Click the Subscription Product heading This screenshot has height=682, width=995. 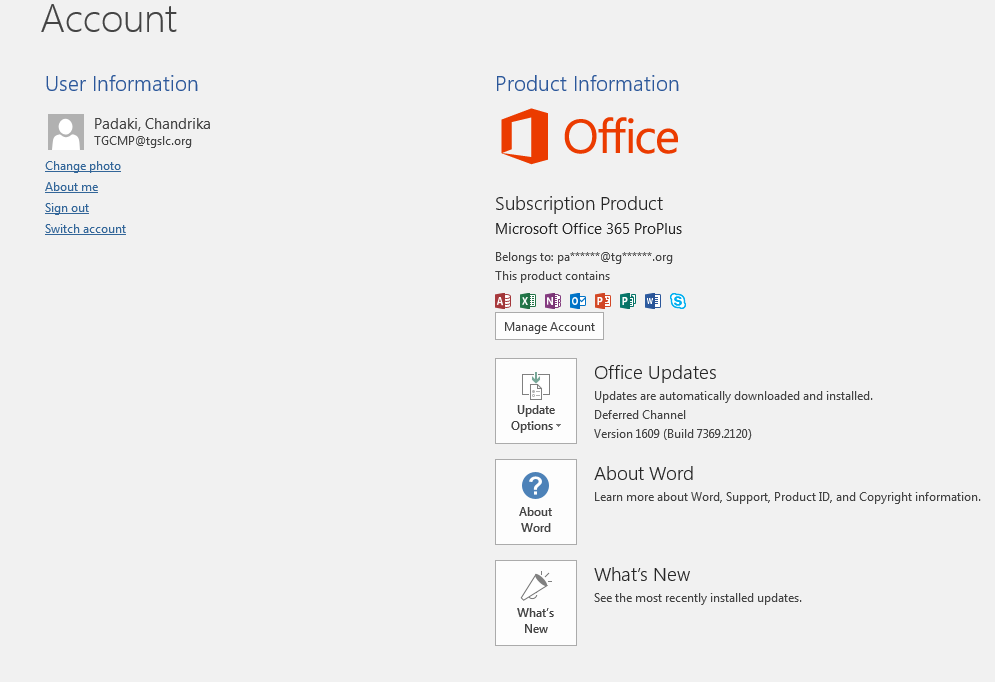pos(579,204)
